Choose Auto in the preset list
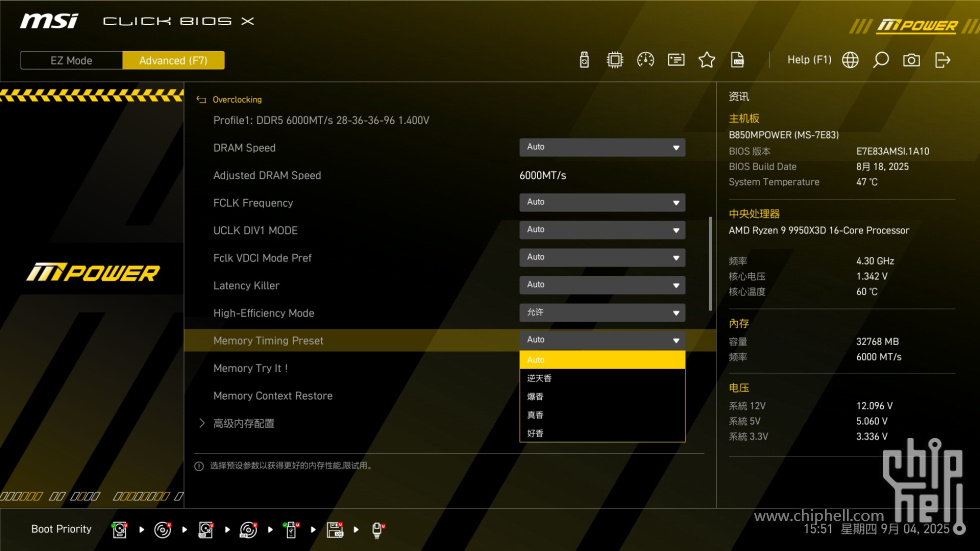980x551 pixels. click(x=602, y=360)
